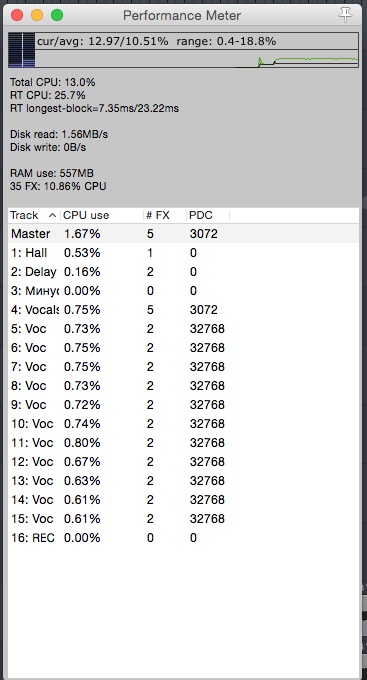
Task: Click the CPU usage history graph
Action: (x=197, y=59)
